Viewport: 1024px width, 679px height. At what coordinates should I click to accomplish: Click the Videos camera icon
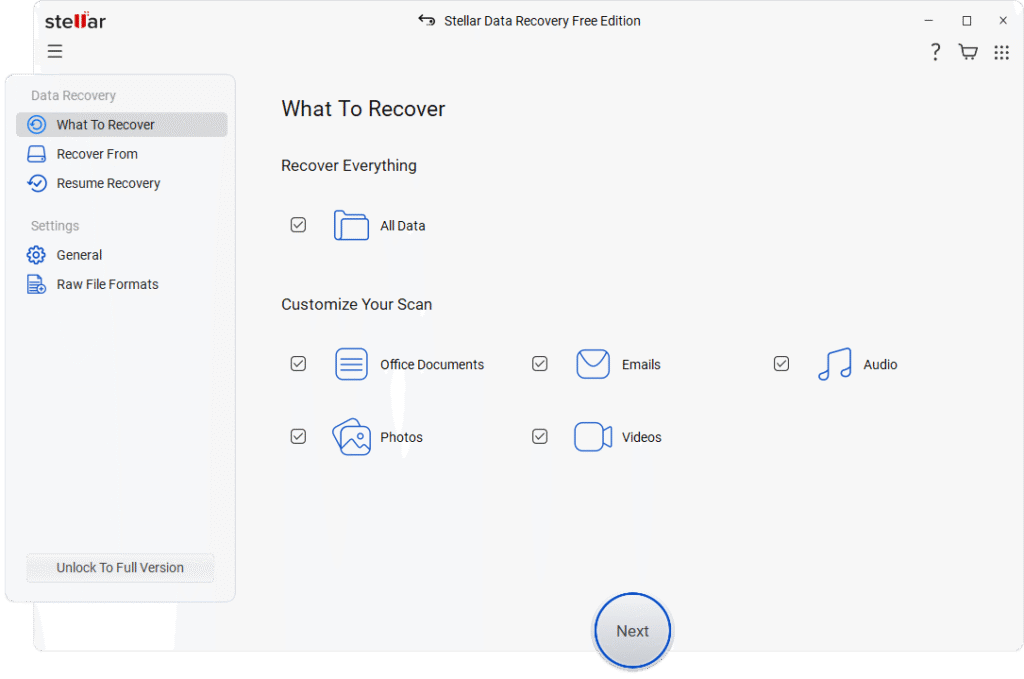tap(593, 437)
